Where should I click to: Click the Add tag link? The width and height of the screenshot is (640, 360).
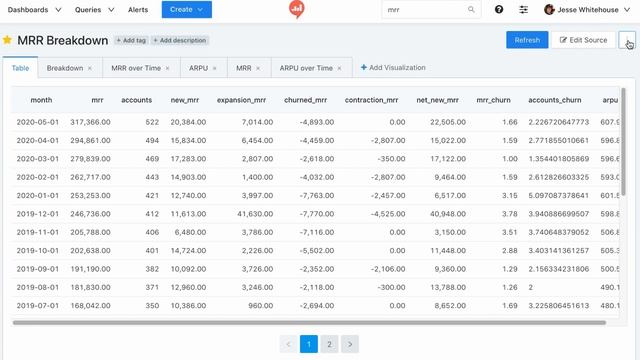[131, 40]
